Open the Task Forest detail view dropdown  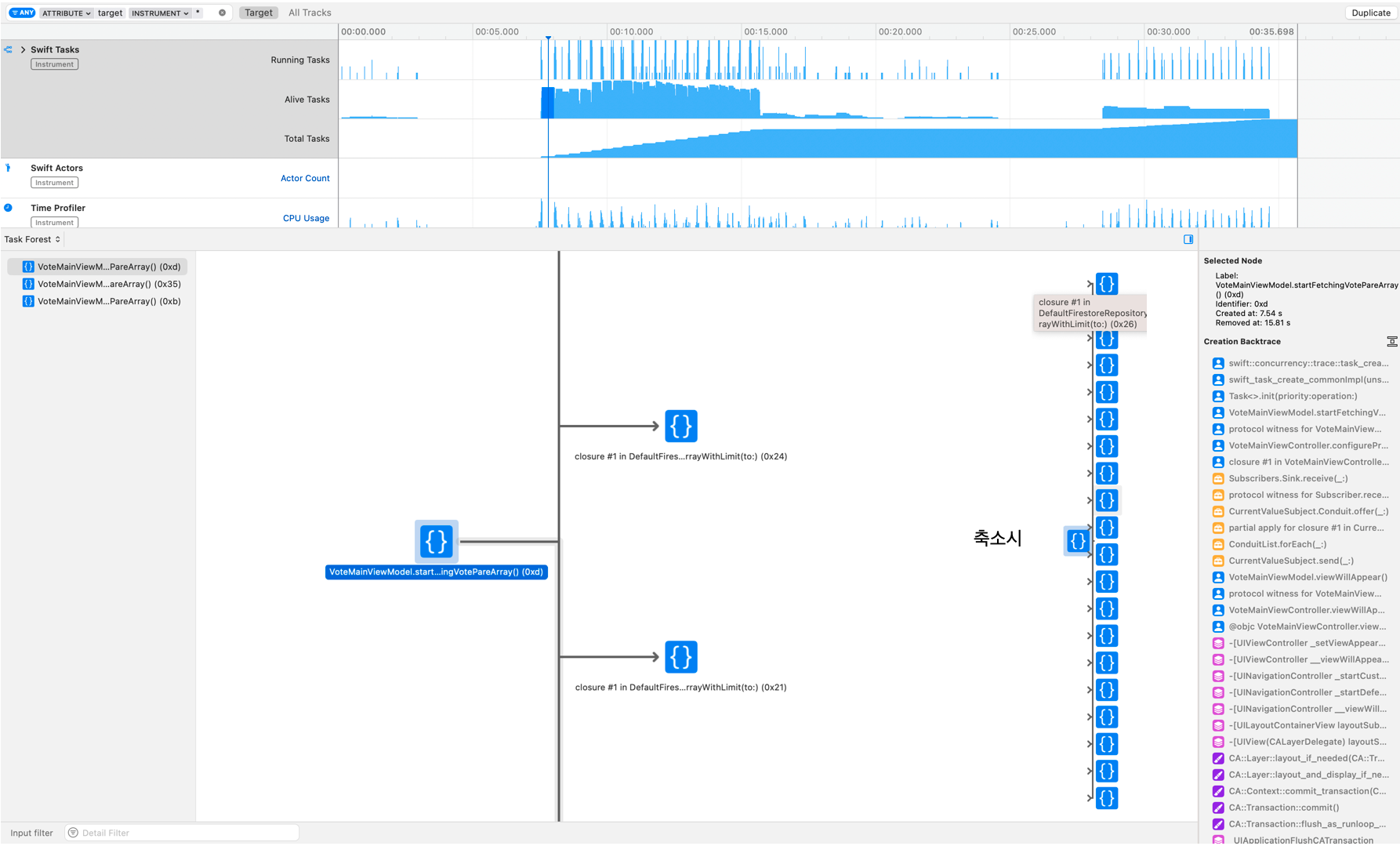tap(32, 239)
